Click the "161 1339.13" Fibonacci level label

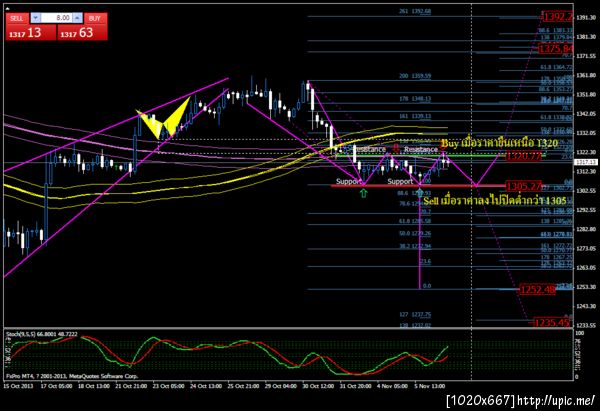415,116
